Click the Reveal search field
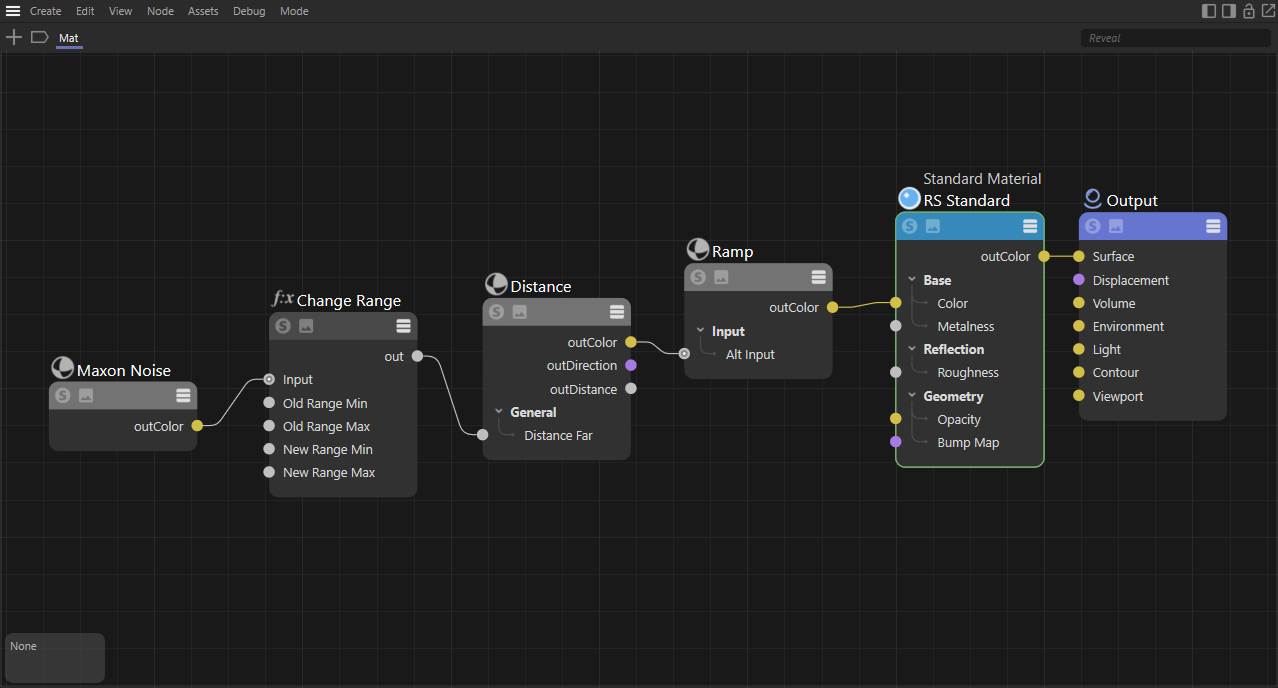The height and width of the screenshot is (688, 1278). (x=1175, y=38)
